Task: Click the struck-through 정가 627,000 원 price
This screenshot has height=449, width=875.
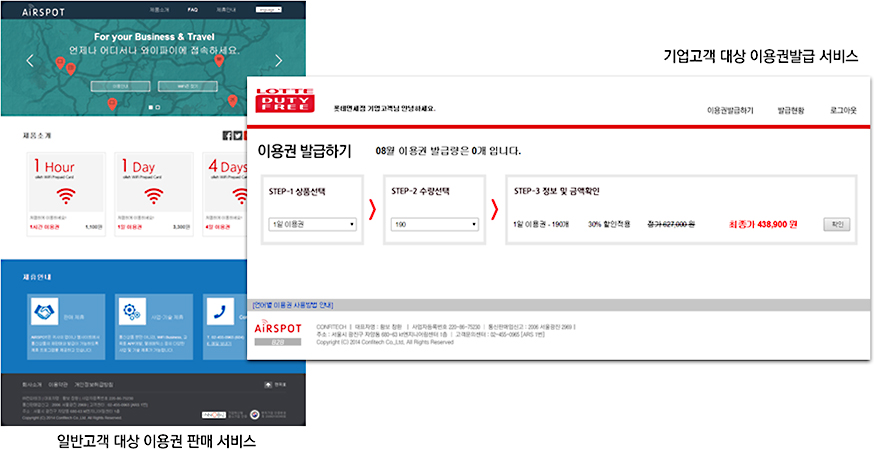Action: 671,224
